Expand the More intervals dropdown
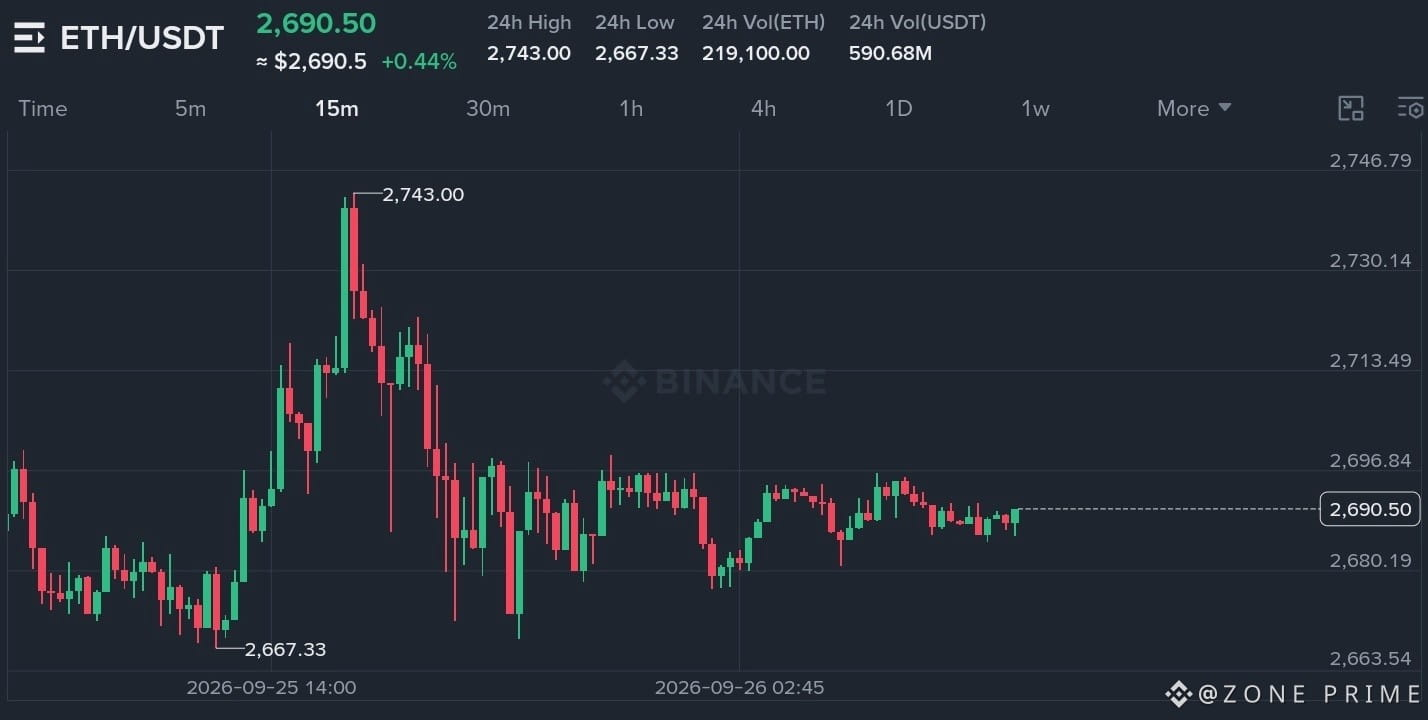Image resolution: width=1428 pixels, height=720 pixels. pos(1194,108)
